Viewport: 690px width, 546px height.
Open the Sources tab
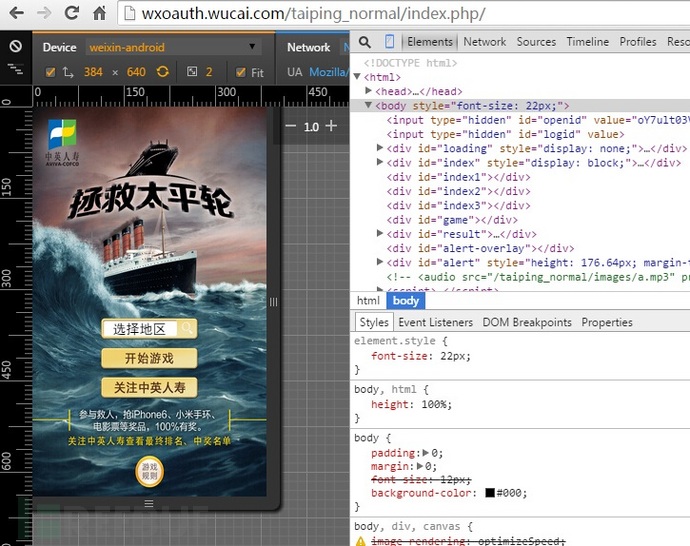536,42
